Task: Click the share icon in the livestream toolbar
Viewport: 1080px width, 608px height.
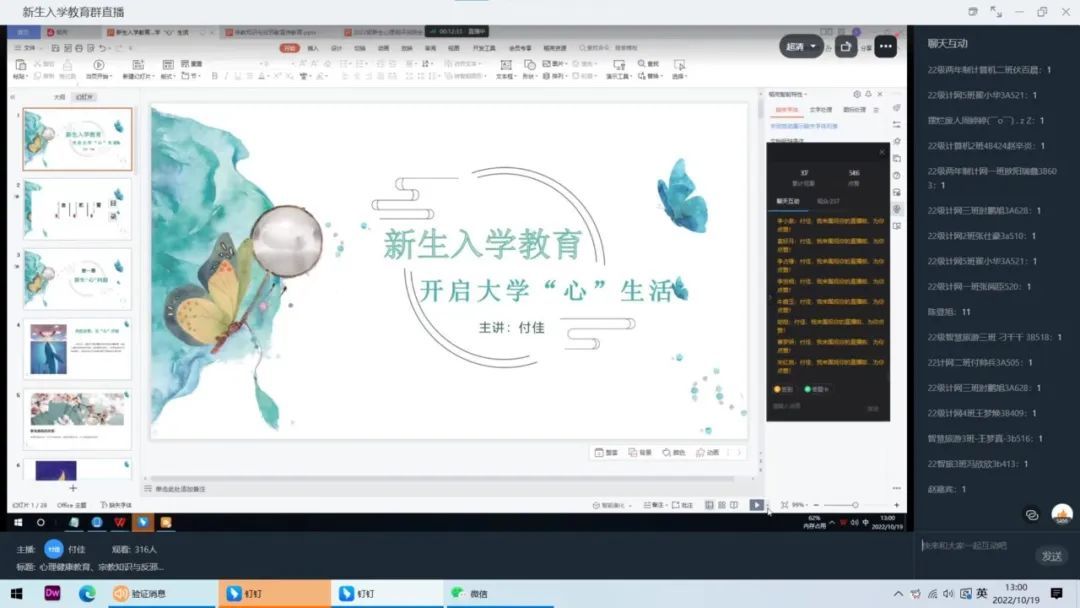Action: pos(847,46)
